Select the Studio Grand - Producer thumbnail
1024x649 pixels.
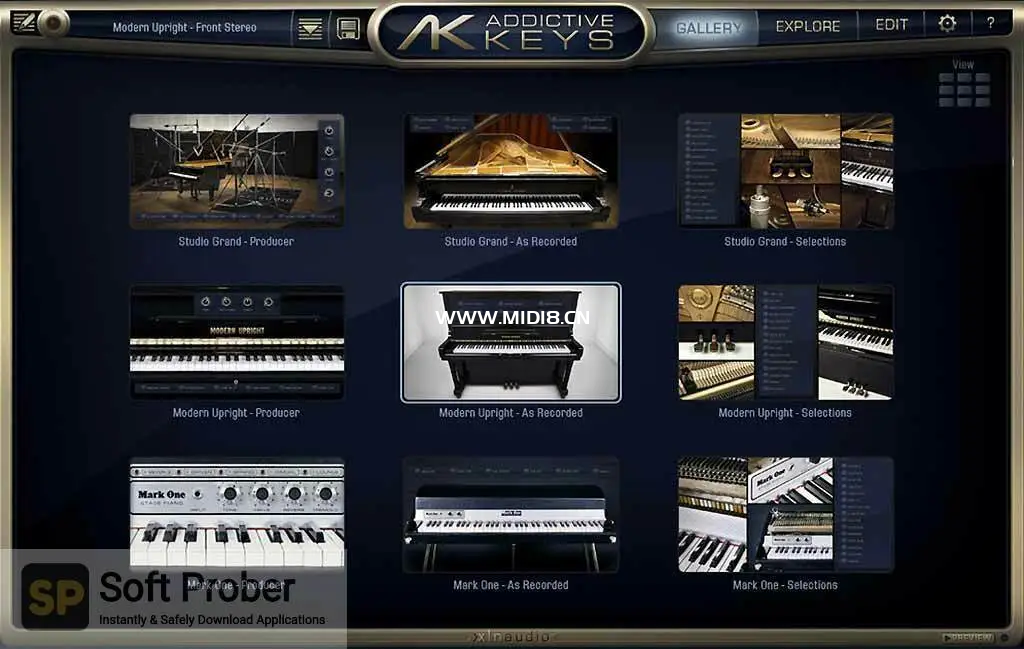click(x=237, y=171)
